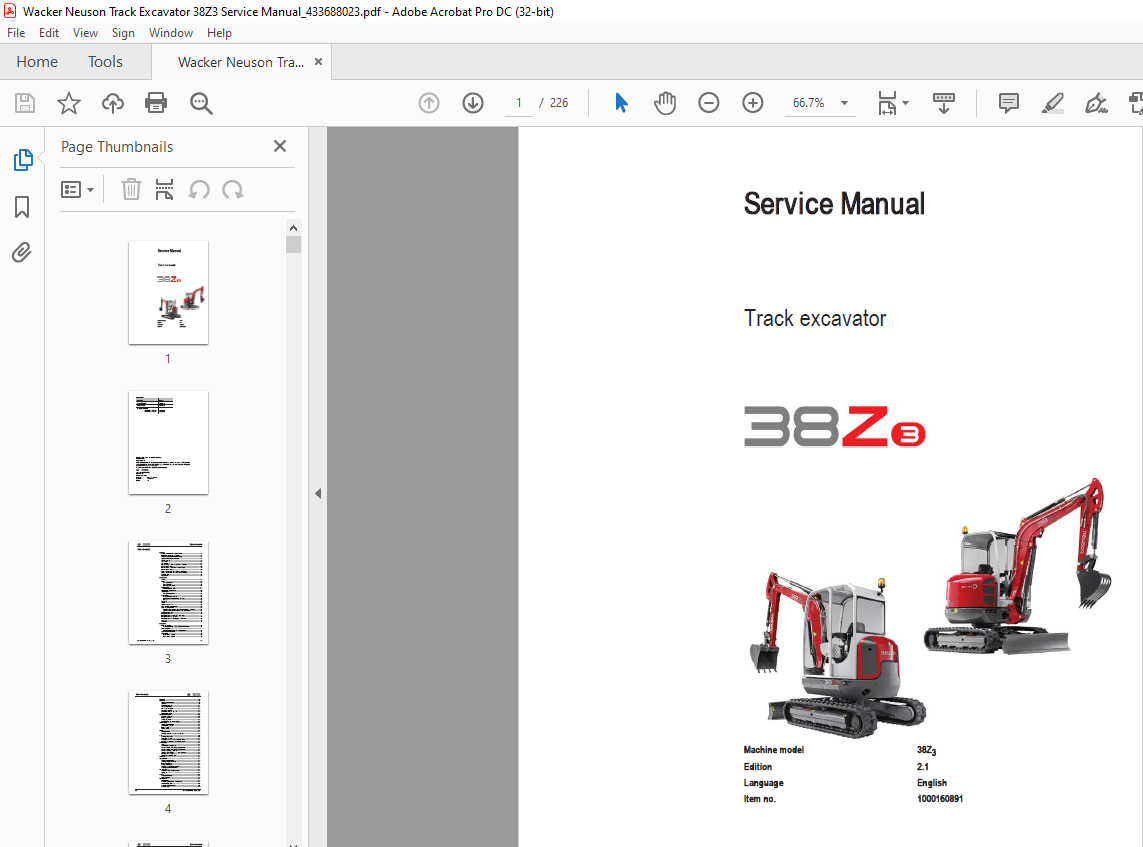
Task: Click the Machine model label
Action: (773, 750)
